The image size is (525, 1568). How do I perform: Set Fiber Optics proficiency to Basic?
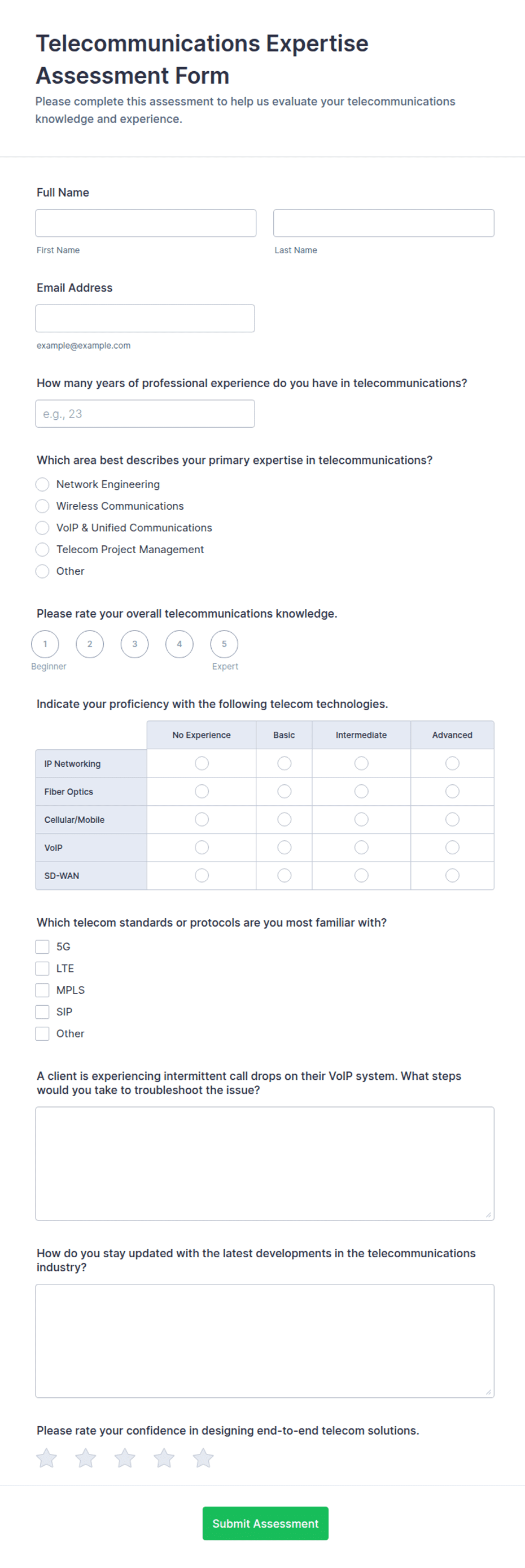tap(284, 791)
